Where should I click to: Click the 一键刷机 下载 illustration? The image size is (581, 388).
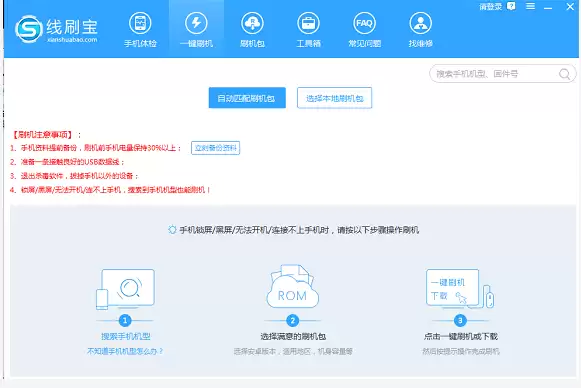460,289
